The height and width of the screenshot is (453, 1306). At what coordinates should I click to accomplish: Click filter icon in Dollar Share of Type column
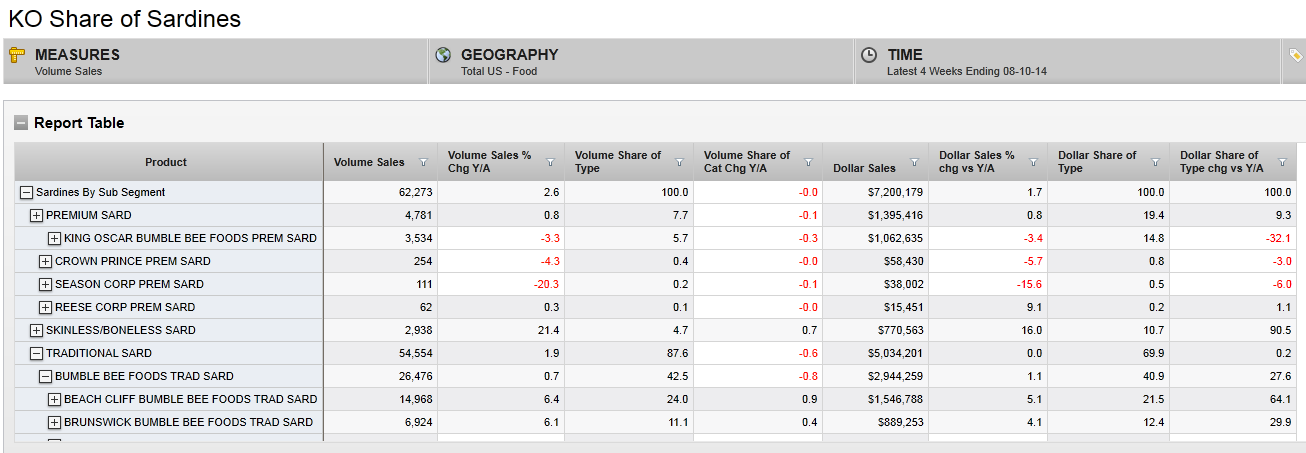[x=1155, y=162]
